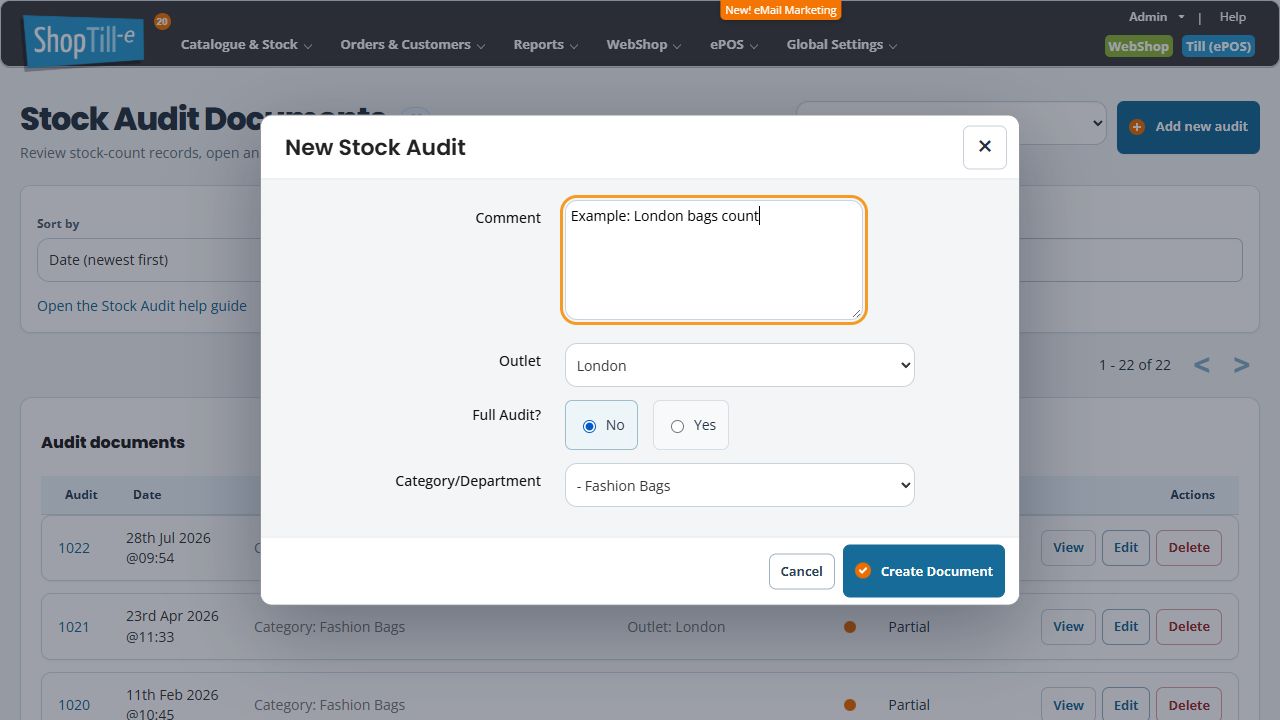Viewport: 1280px width, 720px height.
Task: Click the Create Document checkmark icon
Action: (x=864, y=571)
